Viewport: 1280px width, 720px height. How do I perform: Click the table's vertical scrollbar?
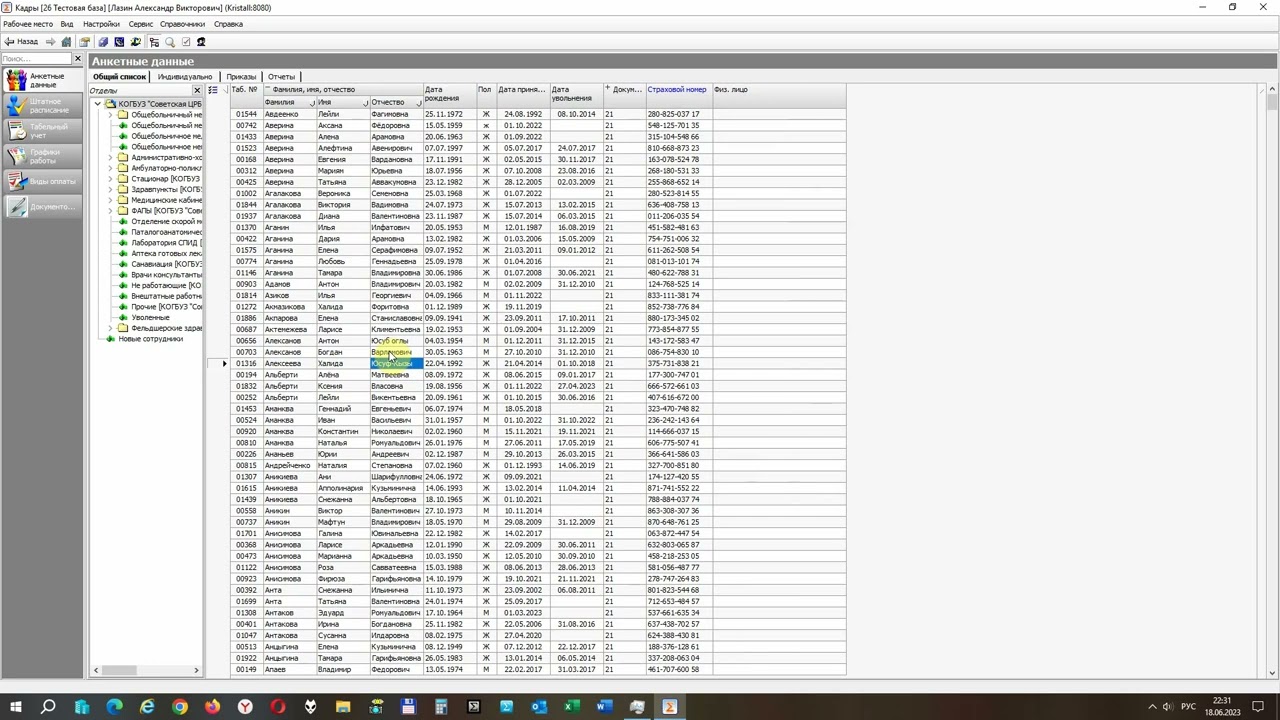click(x=1272, y=380)
